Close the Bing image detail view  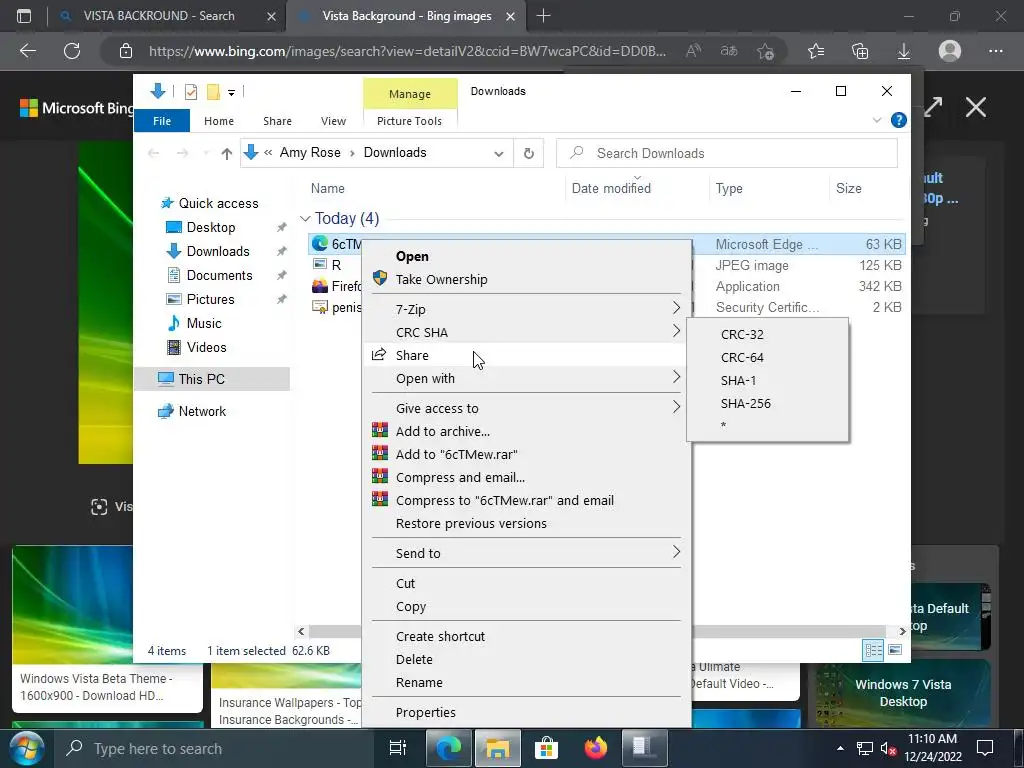pyautogui.click(x=976, y=107)
